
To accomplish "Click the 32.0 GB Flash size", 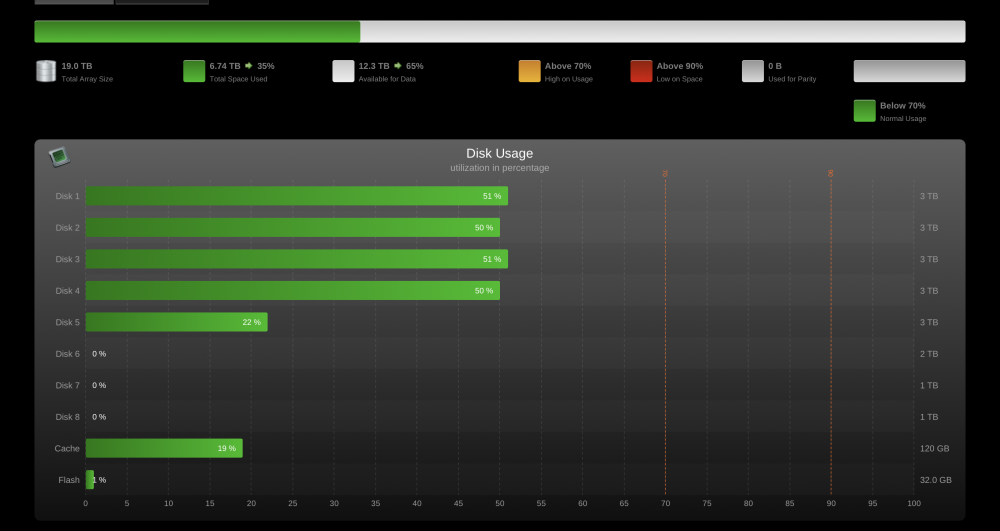I will pyautogui.click(x=936, y=480).
